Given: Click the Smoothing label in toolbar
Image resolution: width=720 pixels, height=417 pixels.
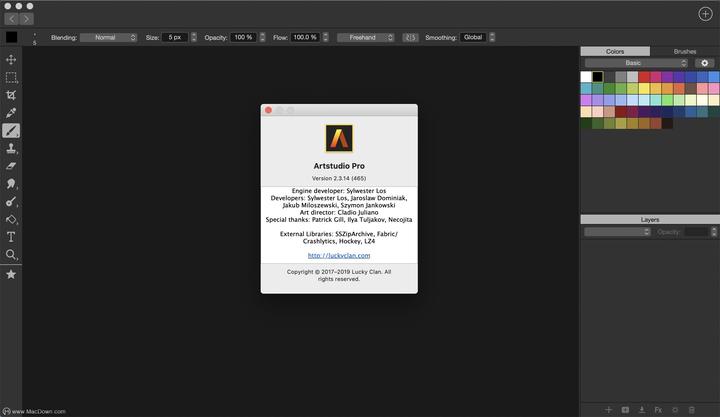Looking at the screenshot, I should click(x=441, y=38).
